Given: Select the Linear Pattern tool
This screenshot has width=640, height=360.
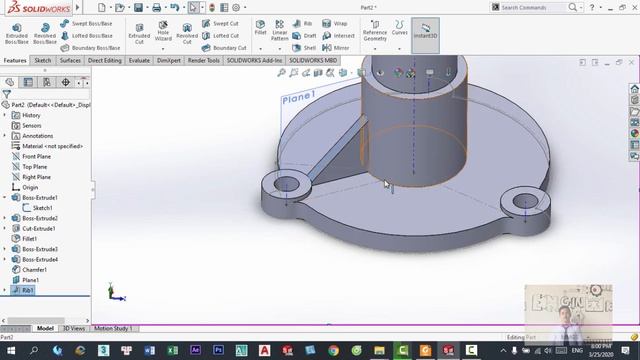Looking at the screenshot, I should (280, 30).
